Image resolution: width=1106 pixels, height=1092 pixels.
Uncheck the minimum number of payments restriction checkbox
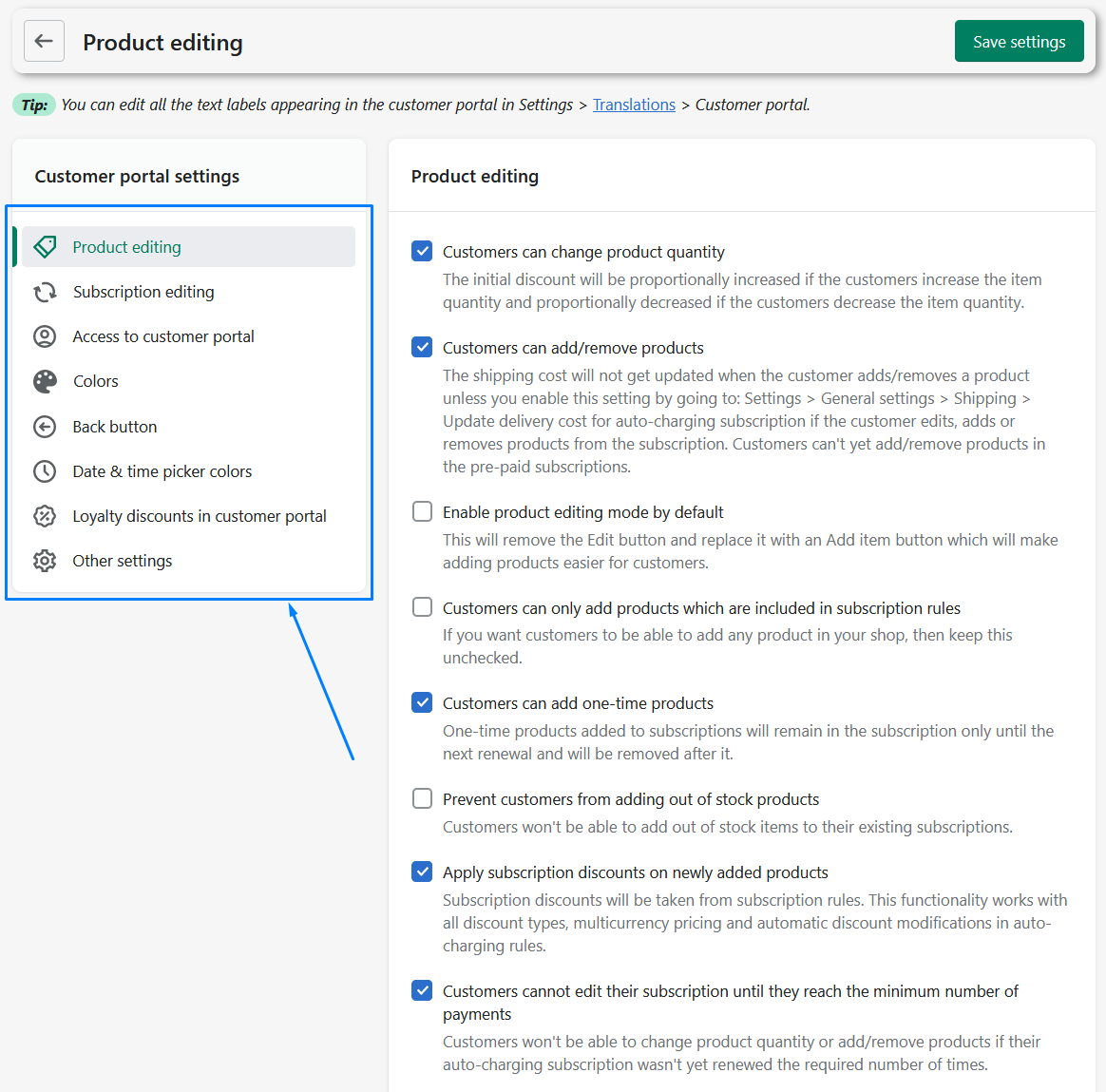422,990
